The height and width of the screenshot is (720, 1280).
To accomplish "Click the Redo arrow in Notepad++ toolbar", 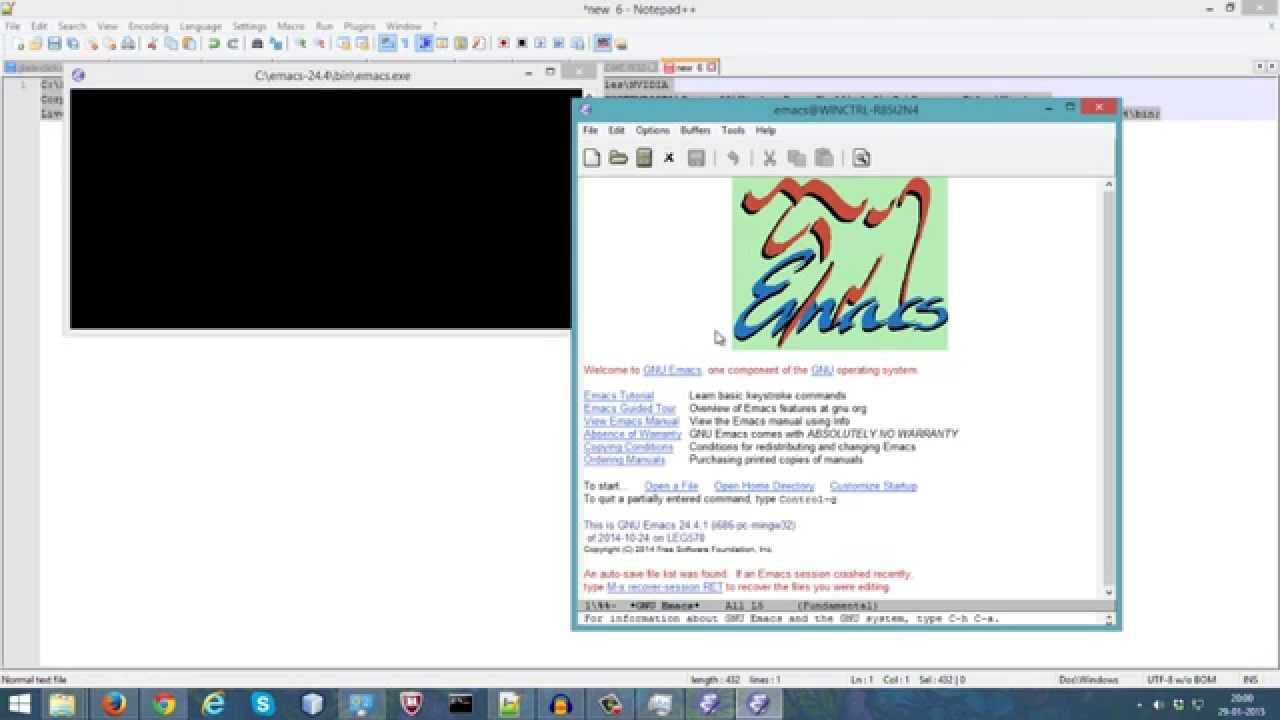I will click(232, 44).
